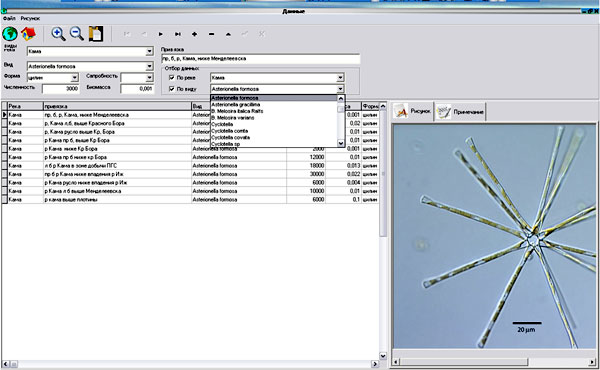This screenshot has height=370, width=600.
Task: Click biomass cell 0,013
Action: click(x=353, y=165)
